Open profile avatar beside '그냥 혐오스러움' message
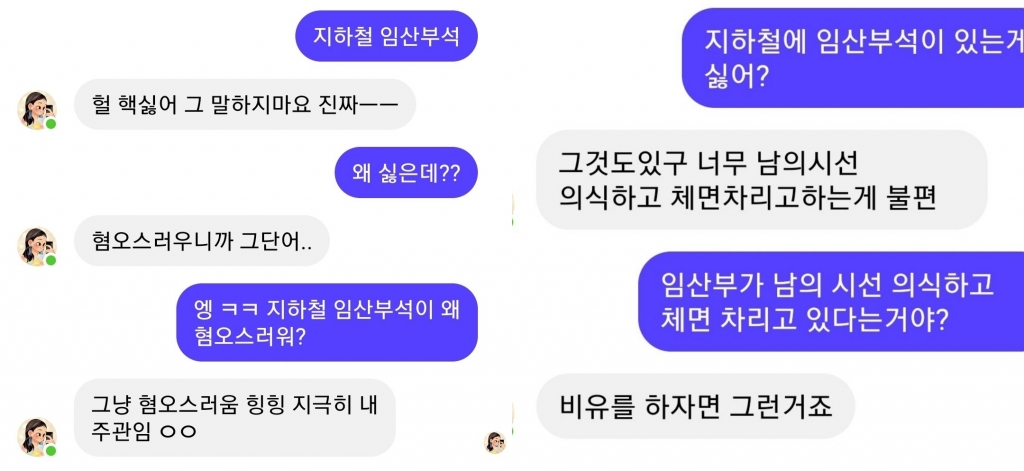 click(36, 437)
